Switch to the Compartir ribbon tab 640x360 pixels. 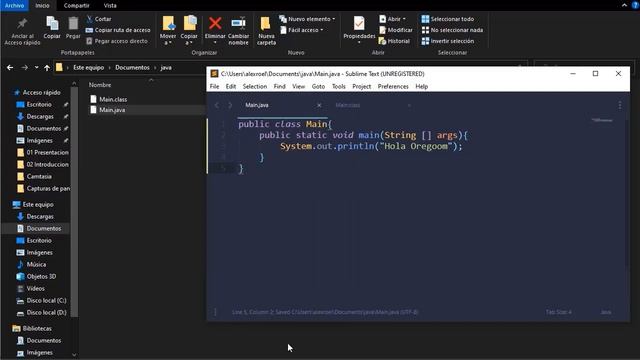pyautogui.click(x=76, y=5)
